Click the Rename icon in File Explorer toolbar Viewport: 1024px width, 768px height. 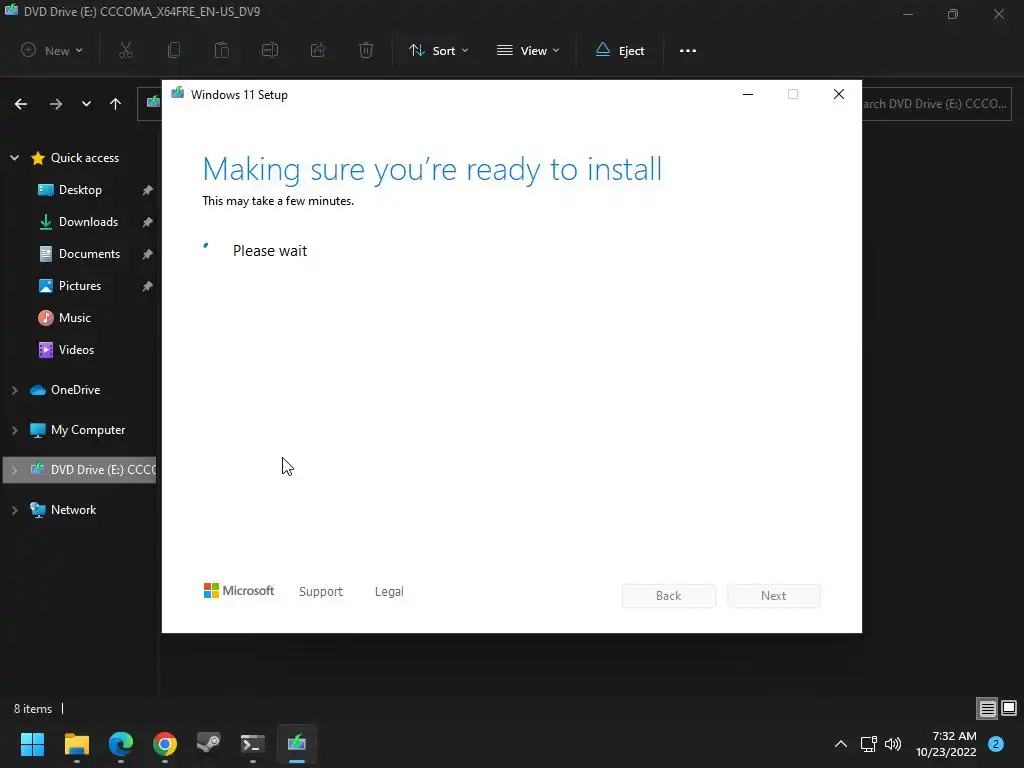[270, 50]
